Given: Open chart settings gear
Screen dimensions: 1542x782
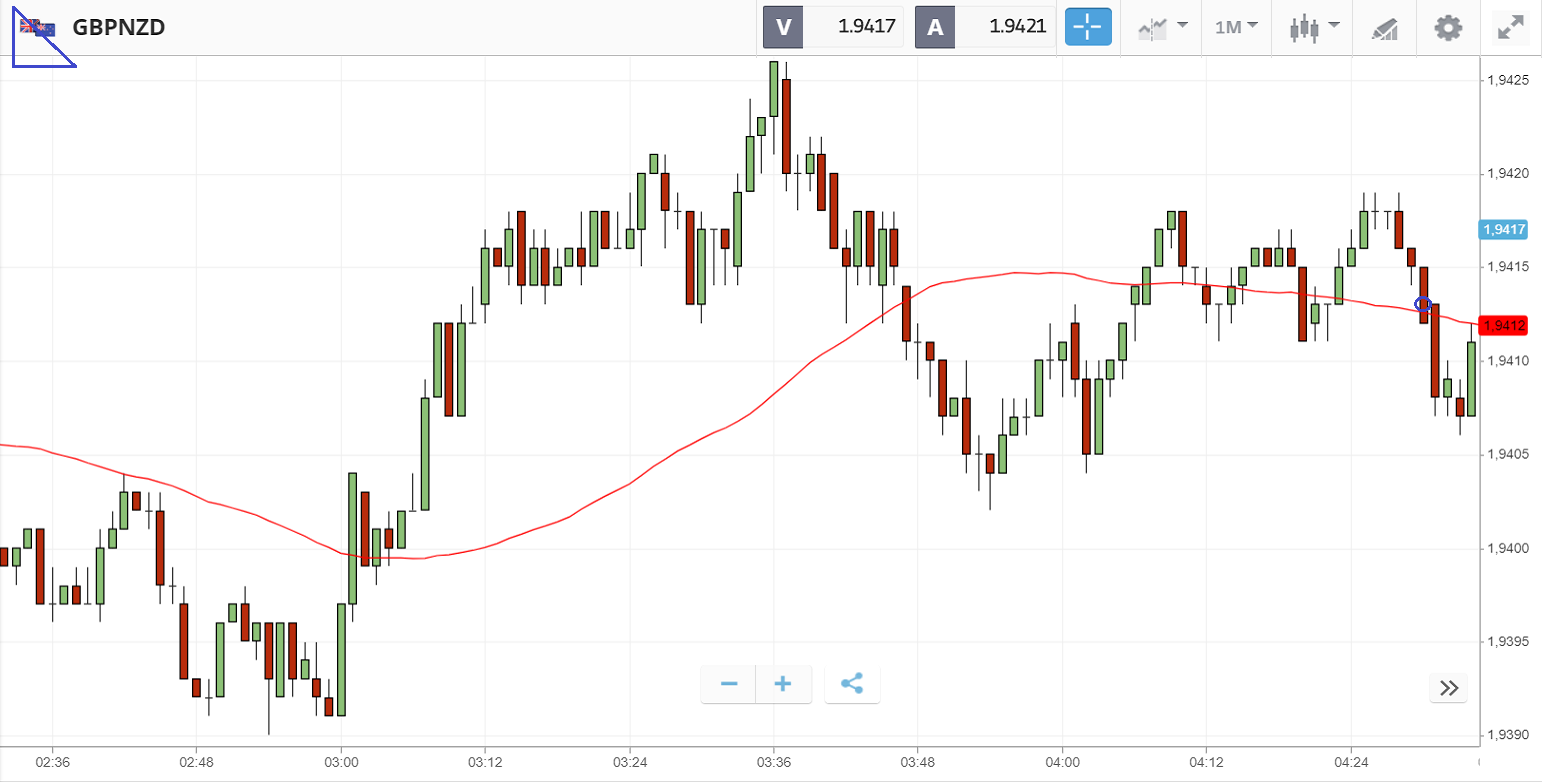Looking at the screenshot, I should pyautogui.click(x=1447, y=27).
